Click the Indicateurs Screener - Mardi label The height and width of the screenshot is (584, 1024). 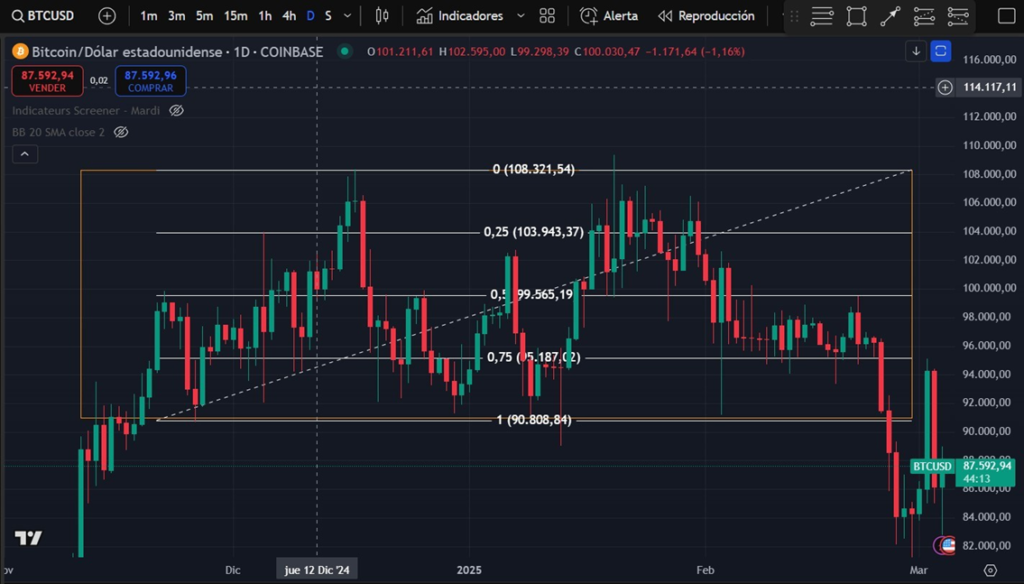pyautogui.click(x=86, y=110)
